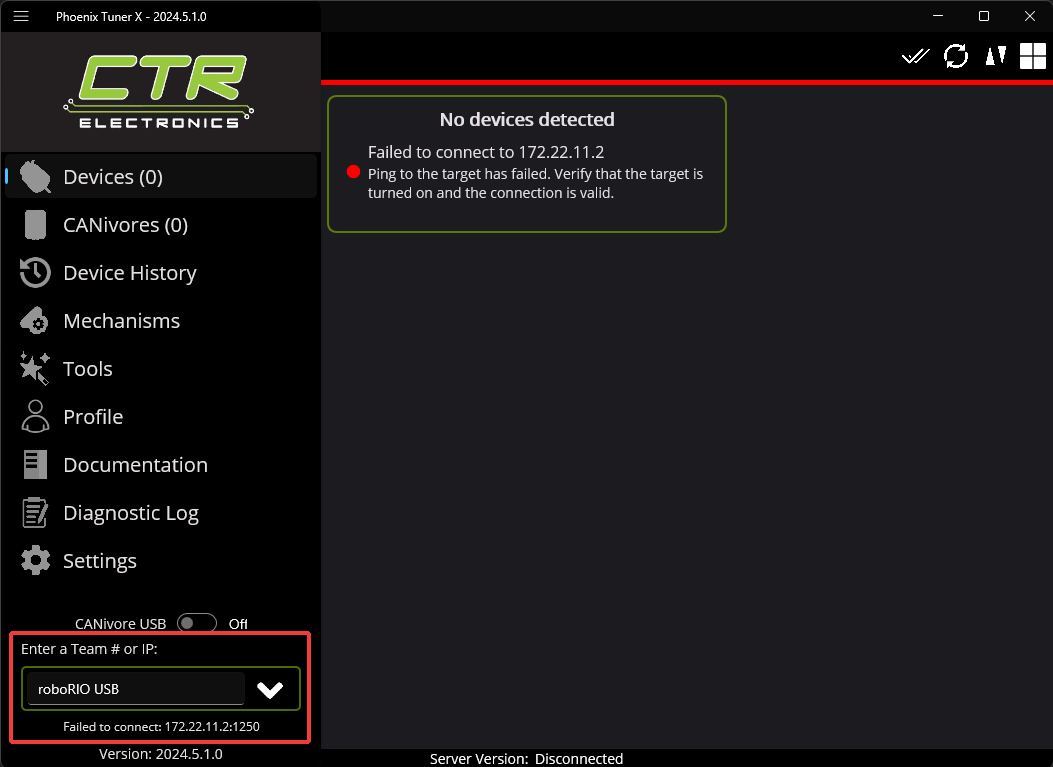Image resolution: width=1053 pixels, height=767 pixels.
Task: Refresh devices with the circular arrows icon
Action: point(956,56)
